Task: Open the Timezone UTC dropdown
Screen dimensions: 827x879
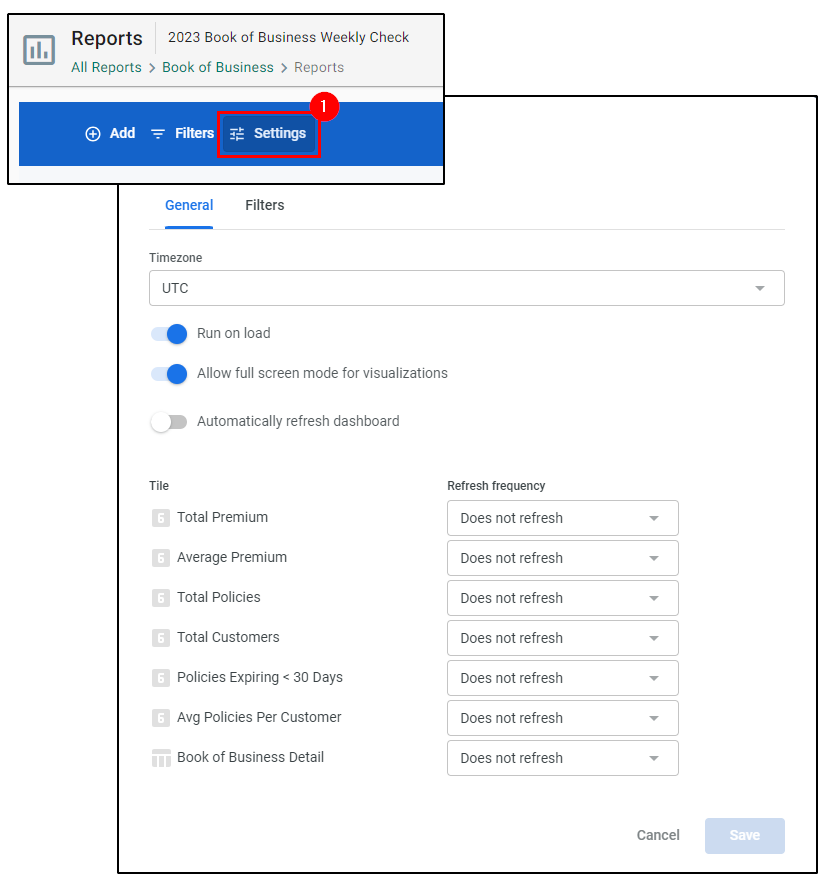Action: [466, 288]
